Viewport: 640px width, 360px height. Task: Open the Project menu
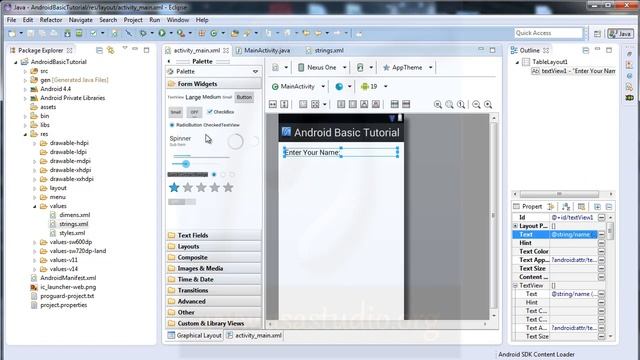coord(133,20)
